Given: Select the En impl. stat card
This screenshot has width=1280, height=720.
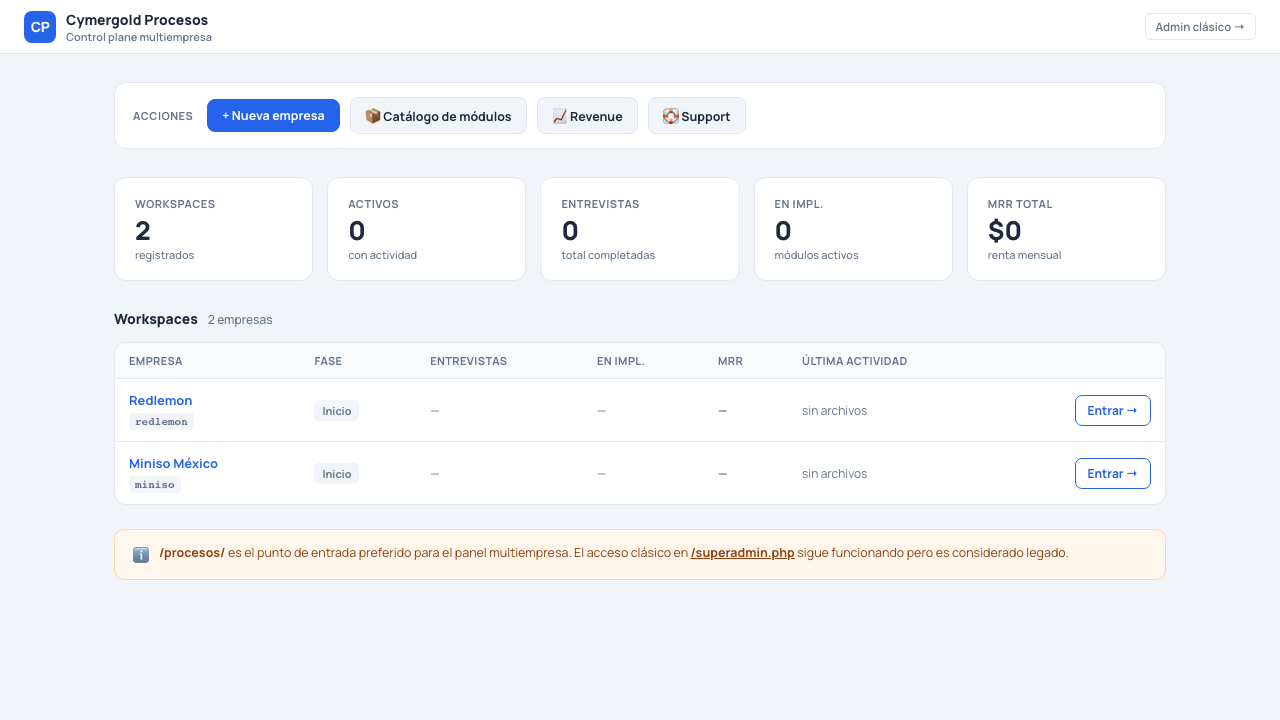Looking at the screenshot, I should (853, 229).
